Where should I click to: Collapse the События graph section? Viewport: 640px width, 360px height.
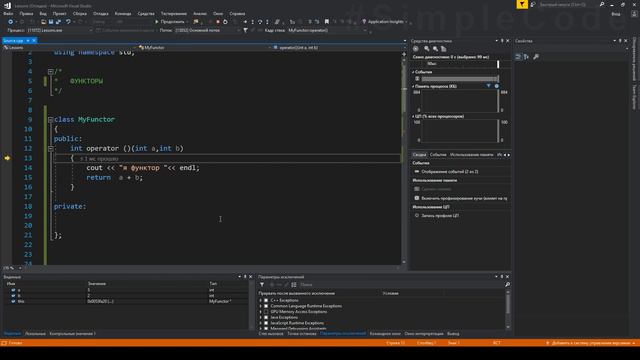pyautogui.click(x=413, y=72)
